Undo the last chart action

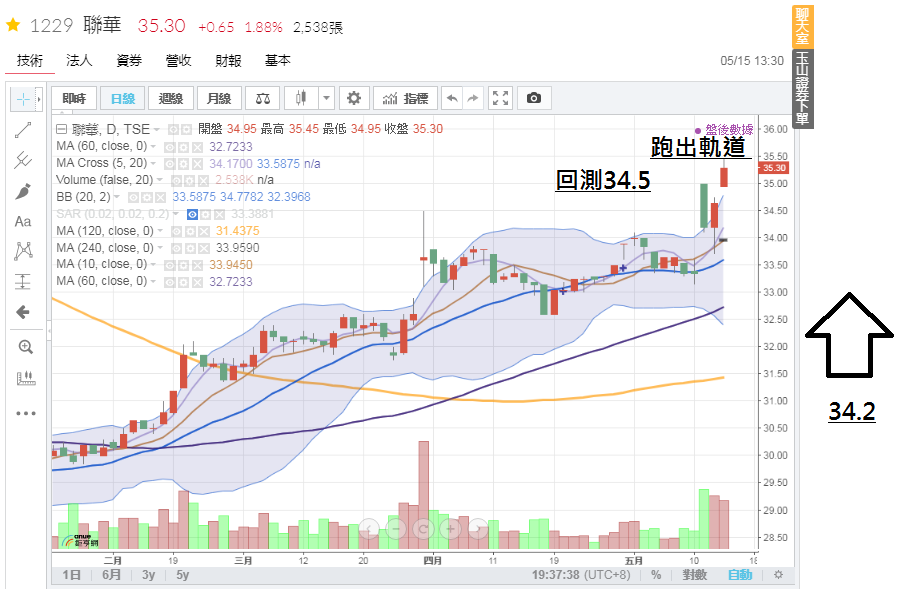pyautogui.click(x=452, y=98)
